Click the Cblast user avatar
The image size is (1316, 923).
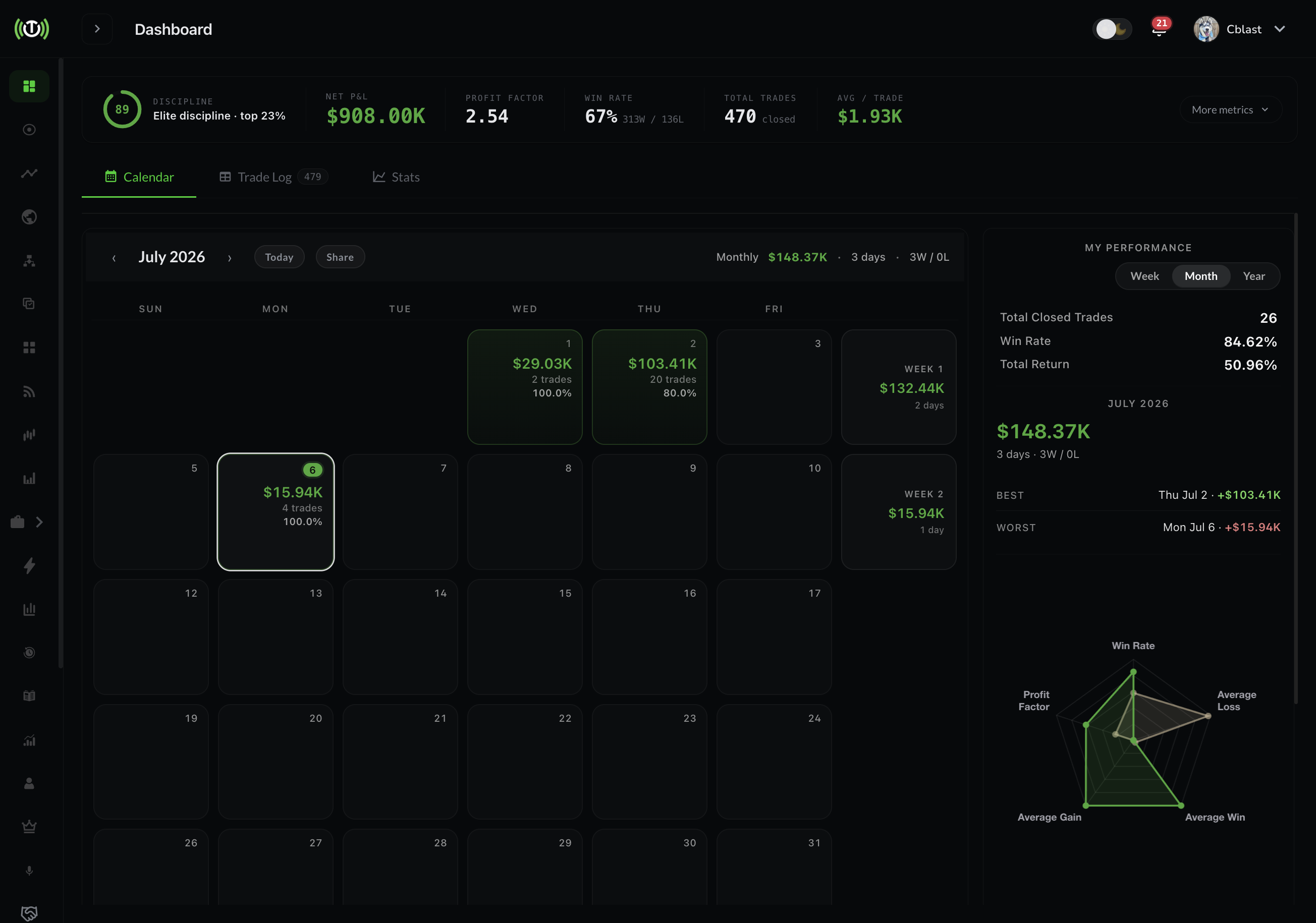[1206, 29]
